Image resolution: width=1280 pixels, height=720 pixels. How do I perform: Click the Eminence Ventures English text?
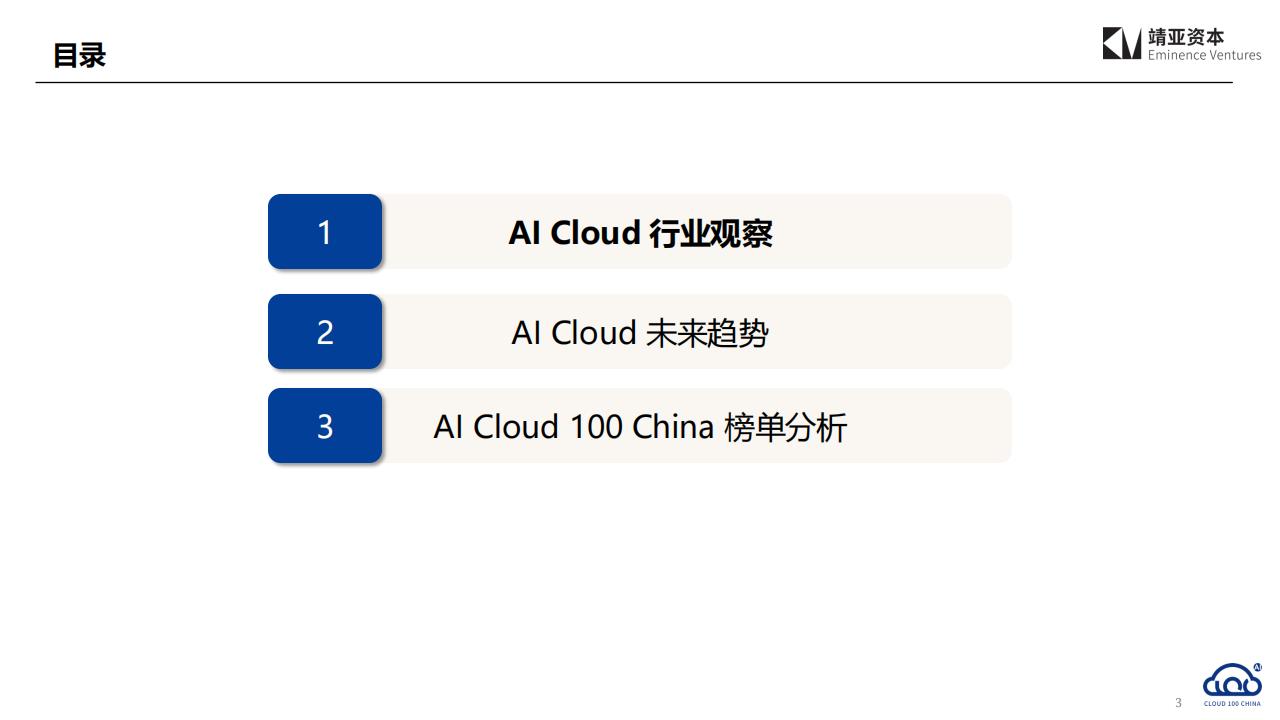tap(1204, 55)
